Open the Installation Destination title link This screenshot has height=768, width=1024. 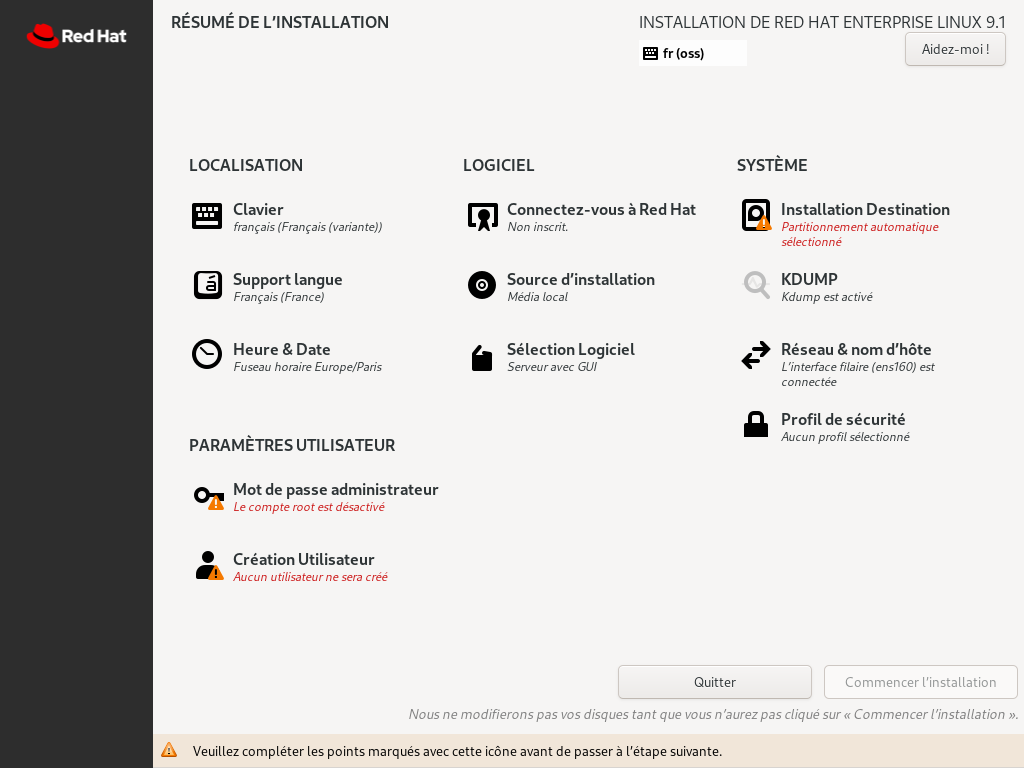865,209
